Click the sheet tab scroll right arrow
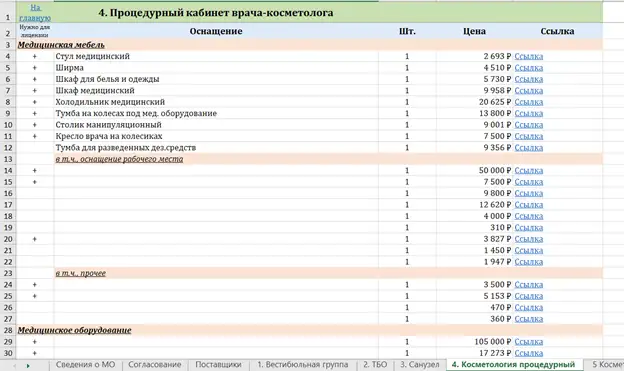The image size is (624, 371). (x=28, y=365)
